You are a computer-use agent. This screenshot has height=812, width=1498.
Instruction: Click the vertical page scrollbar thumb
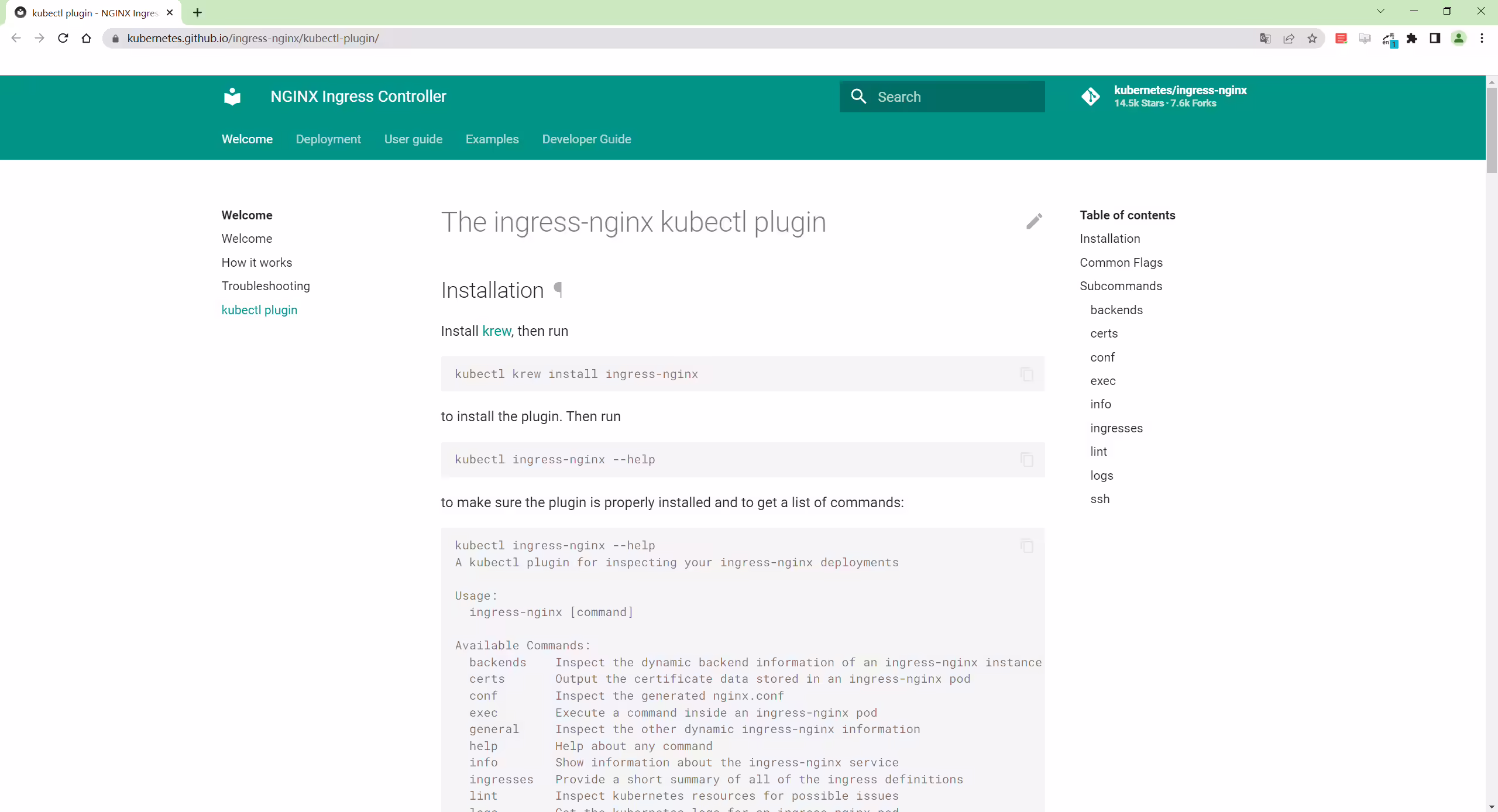pos(1492,130)
